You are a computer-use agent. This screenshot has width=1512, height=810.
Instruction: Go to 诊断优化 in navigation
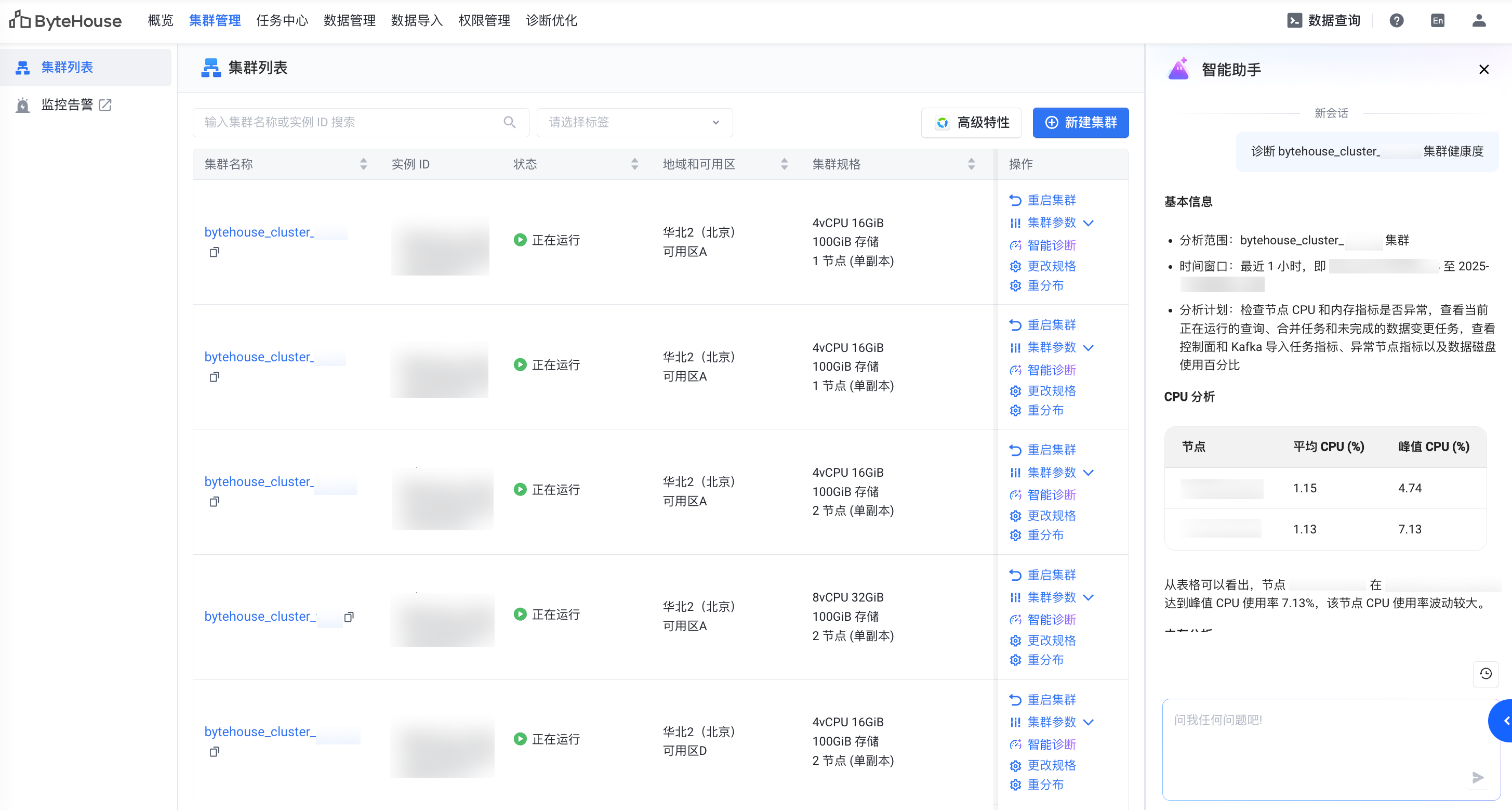(551, 21)
